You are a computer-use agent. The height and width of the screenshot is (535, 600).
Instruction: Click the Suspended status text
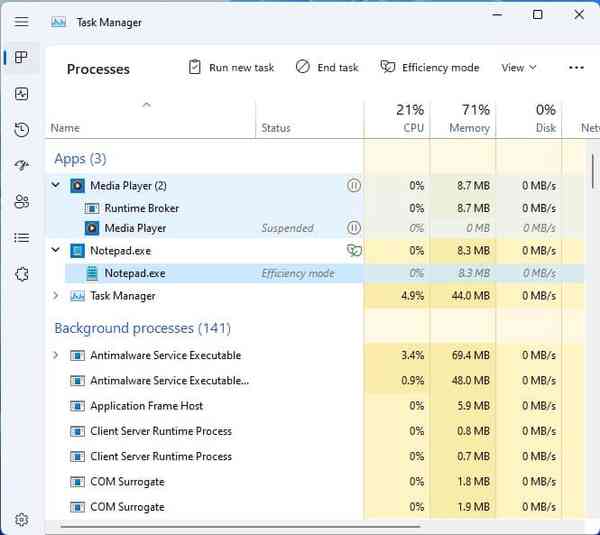click(x=287, y=228)
